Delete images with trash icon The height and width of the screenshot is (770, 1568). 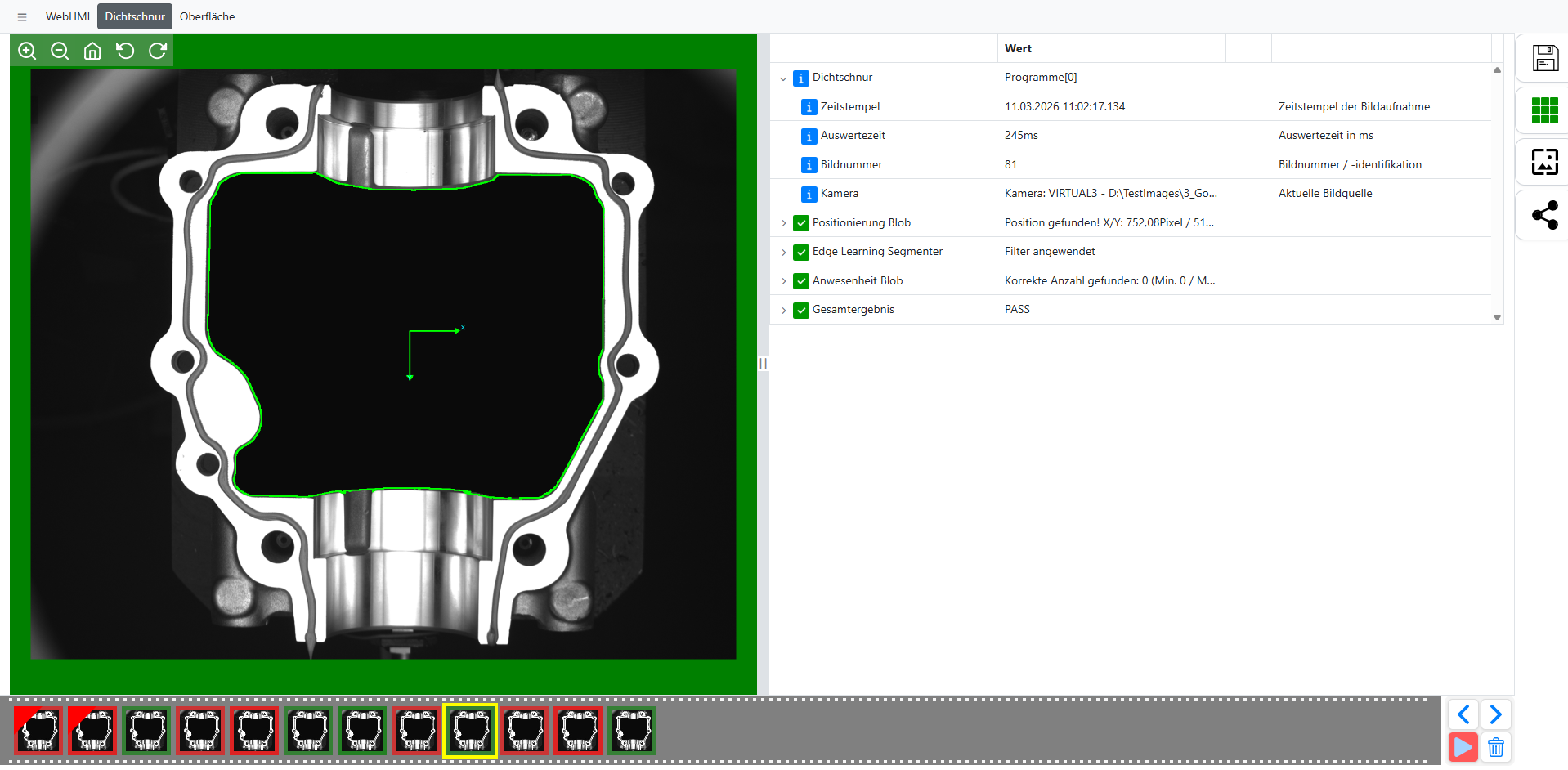pos(1496,747)
